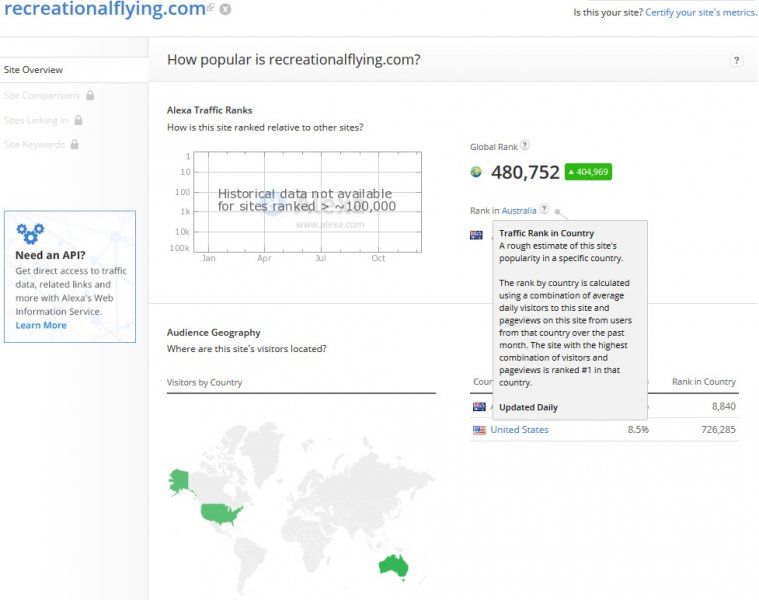Click the gears icon in API box
This screenshot has width=759, height=600.
coord(30,233)
